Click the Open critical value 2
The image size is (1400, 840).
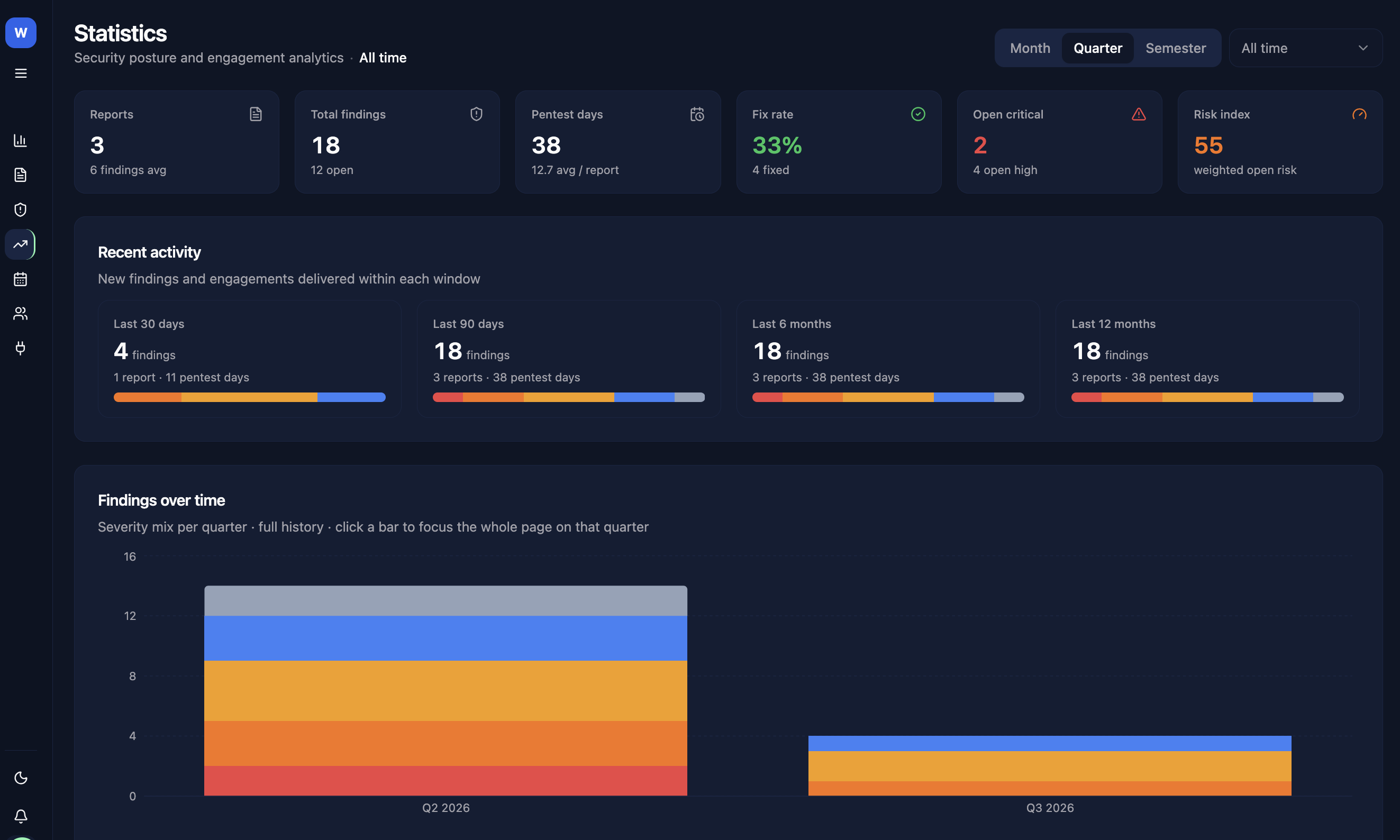[980, 145]
